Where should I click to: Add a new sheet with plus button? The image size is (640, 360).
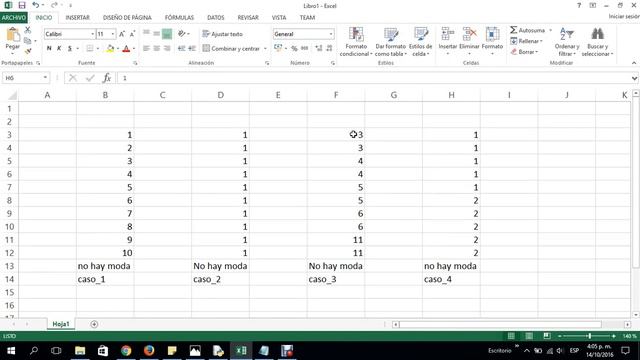tap(94, 324)
